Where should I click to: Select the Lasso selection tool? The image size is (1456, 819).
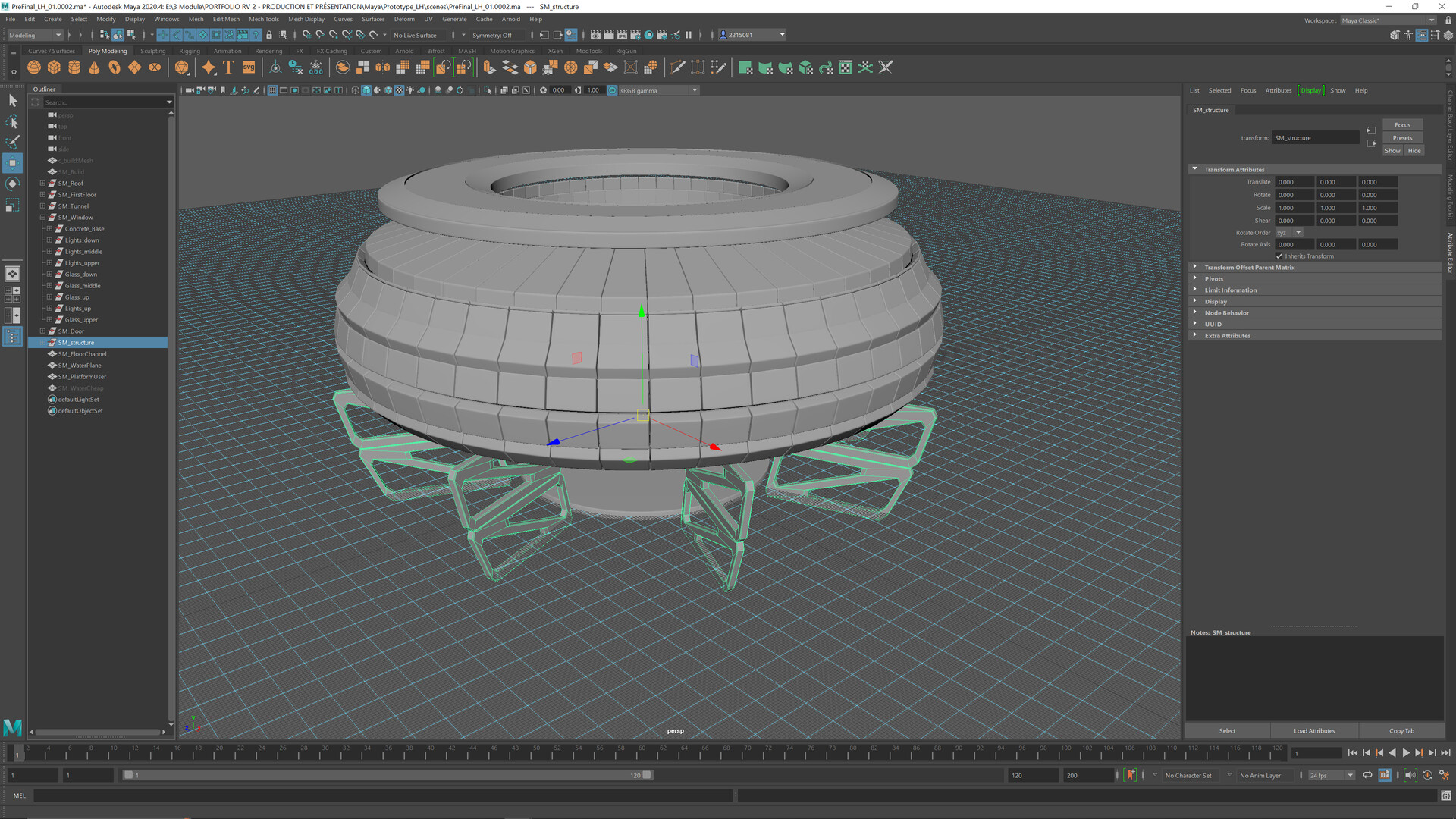click(13, 121)
